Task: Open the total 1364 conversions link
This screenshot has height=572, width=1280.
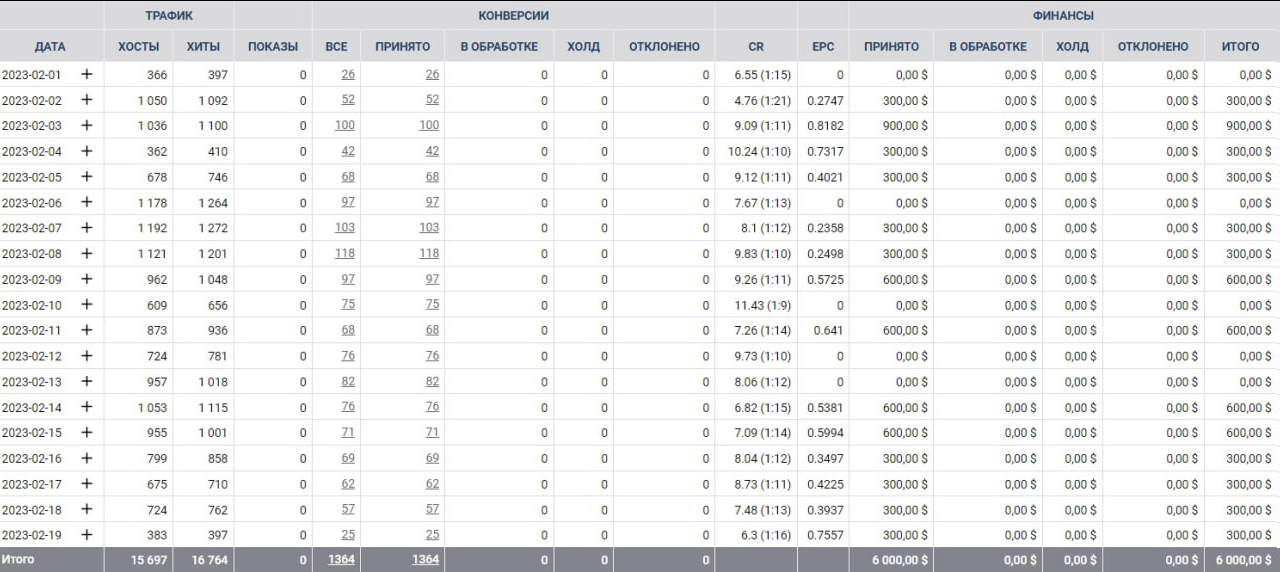Action: [x=341, y=560]
